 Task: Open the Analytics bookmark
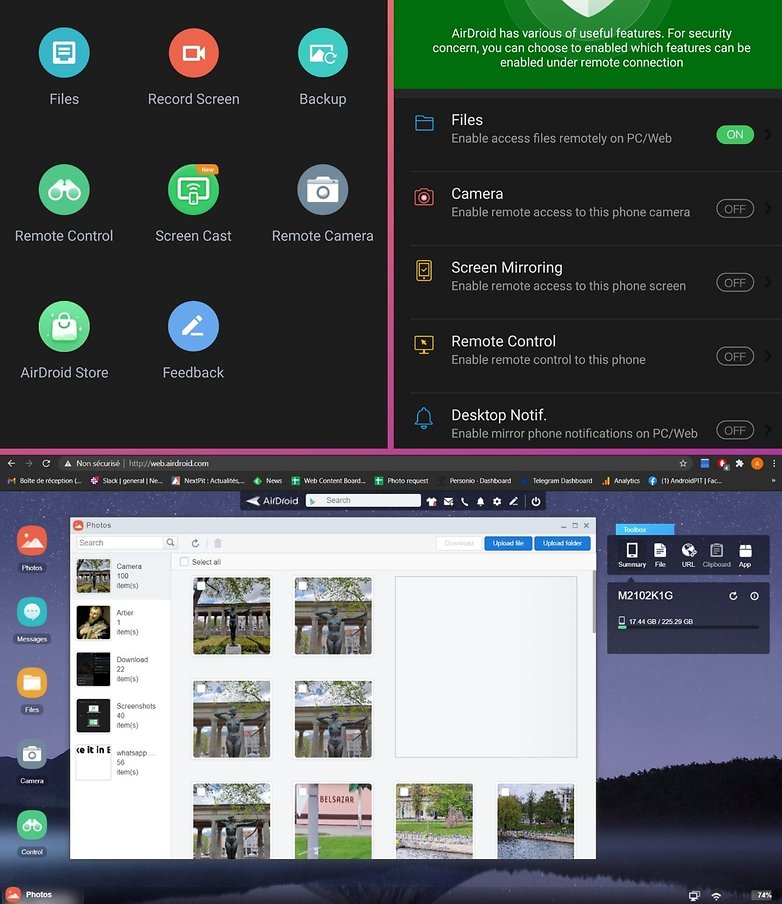pyautogui.click(x=621, y=480)
